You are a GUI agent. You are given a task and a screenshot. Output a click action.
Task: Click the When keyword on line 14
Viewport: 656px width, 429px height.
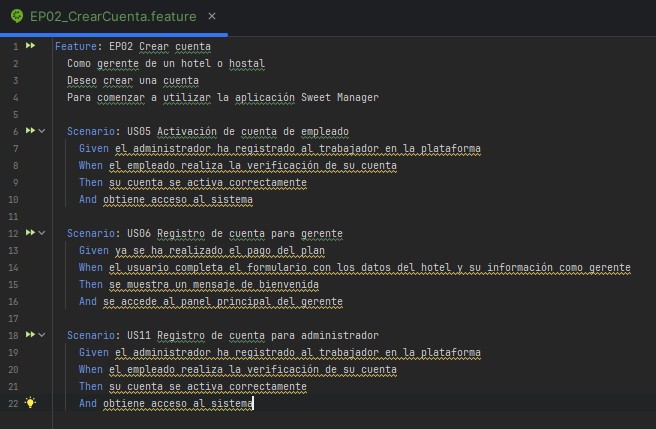point(91,267)
